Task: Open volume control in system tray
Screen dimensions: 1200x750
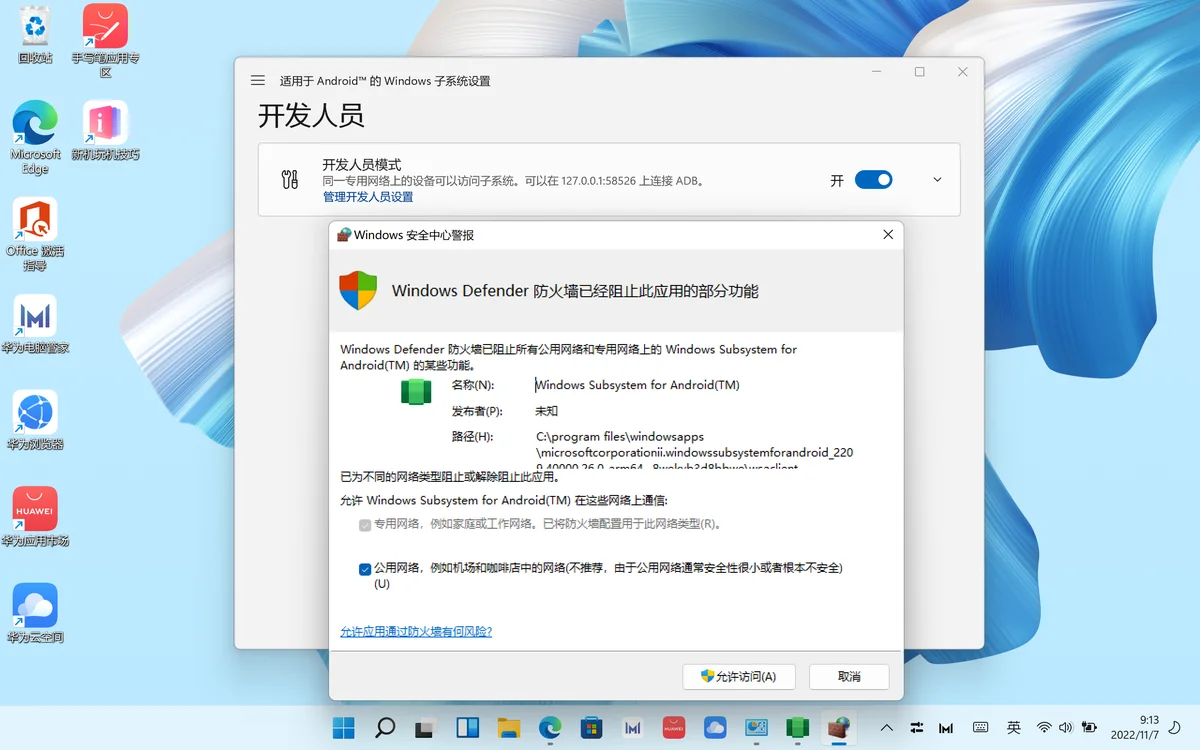Action: tap(1066, 728)
